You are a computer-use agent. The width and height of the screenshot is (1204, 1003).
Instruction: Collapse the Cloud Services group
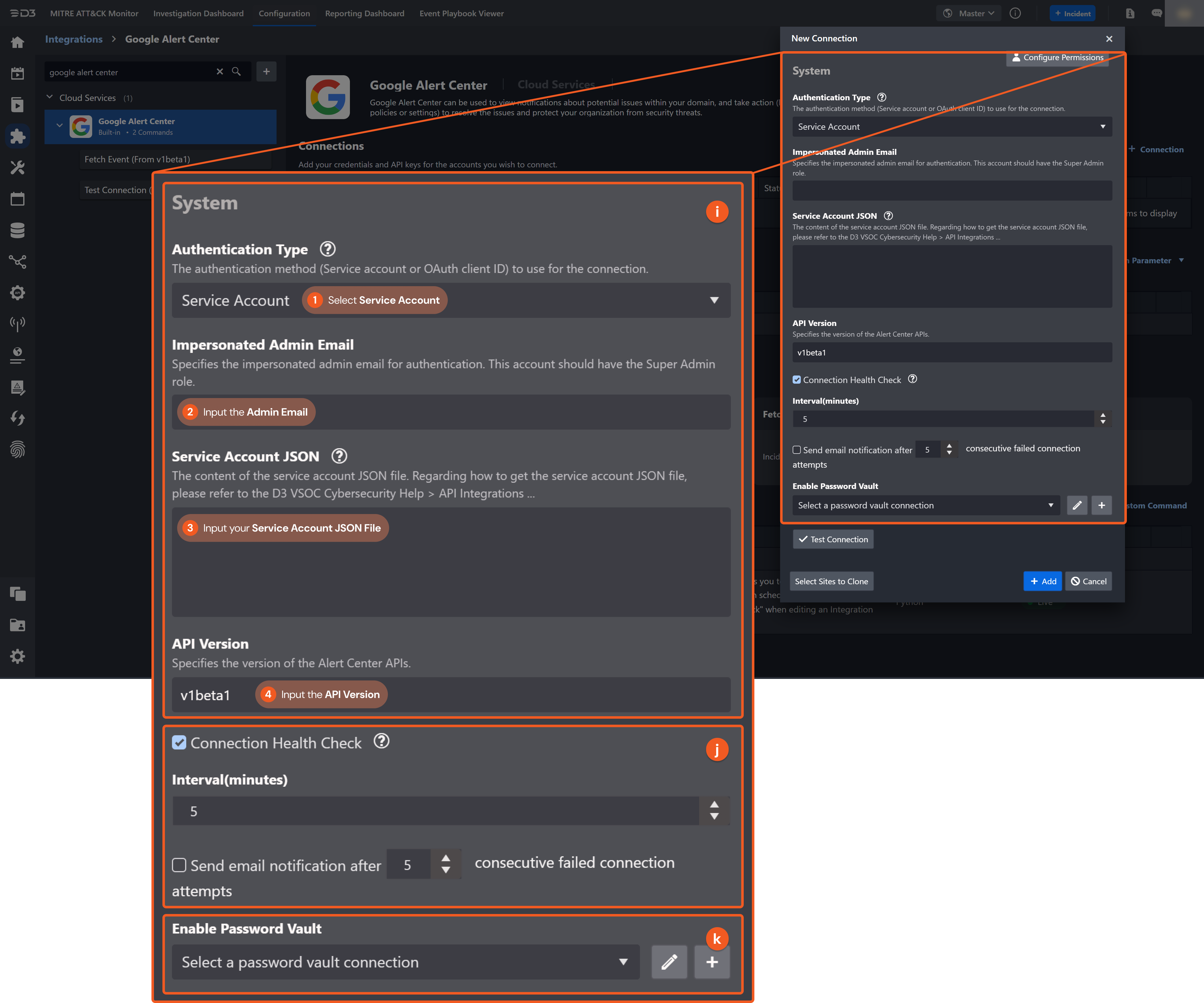49,97
